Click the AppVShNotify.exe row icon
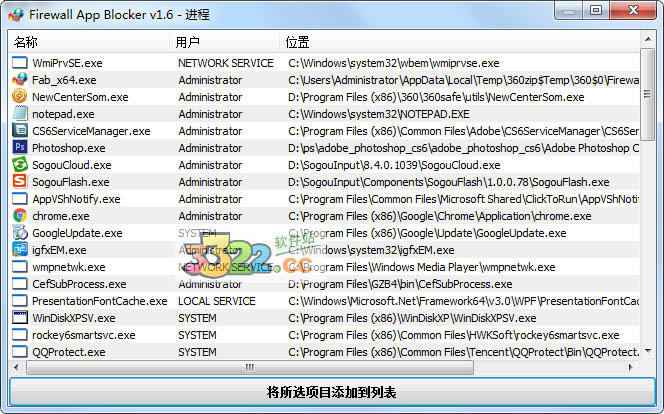The height and width of the screenshot is (414, 664). pyautogui.click(x=19, y=199)
